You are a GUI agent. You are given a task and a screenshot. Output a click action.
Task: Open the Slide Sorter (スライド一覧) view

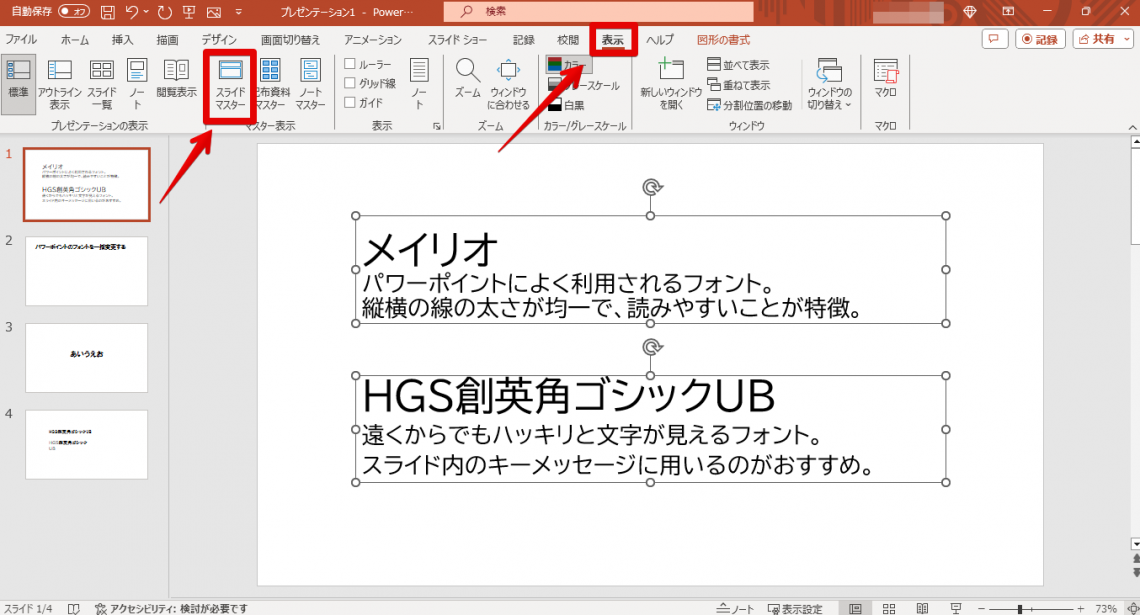click(x=102, y=84)
